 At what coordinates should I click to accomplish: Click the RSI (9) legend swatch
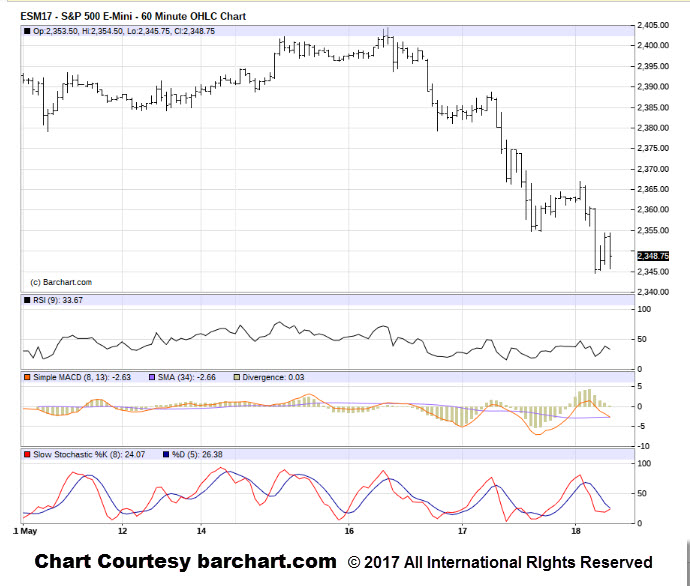tap(27, 299)
